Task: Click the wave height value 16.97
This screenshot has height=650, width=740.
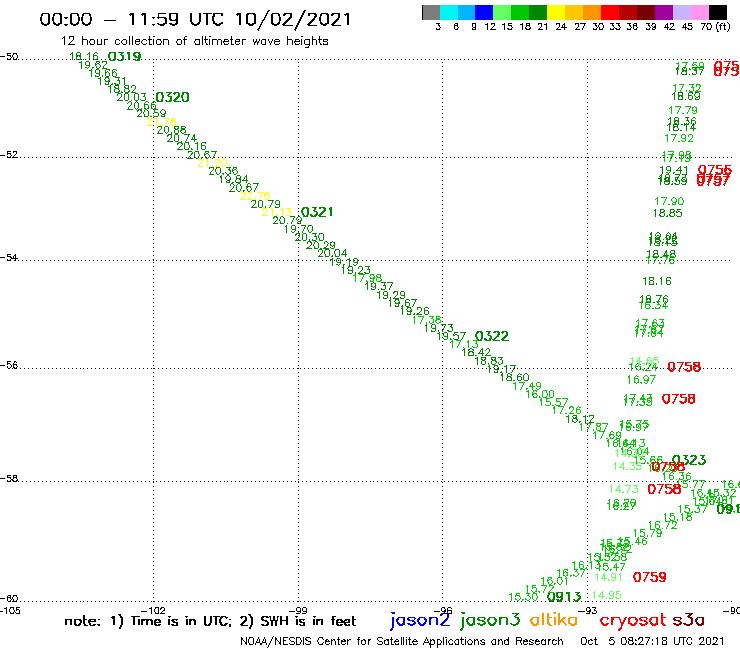Action: tap(641, 380)
